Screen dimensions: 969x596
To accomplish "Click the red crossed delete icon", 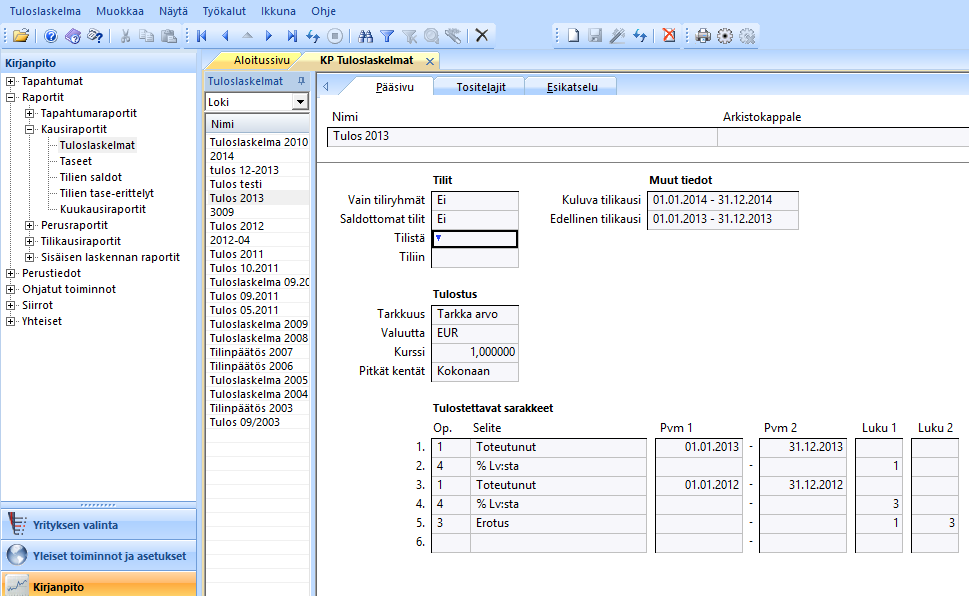I will click(669, 35).
